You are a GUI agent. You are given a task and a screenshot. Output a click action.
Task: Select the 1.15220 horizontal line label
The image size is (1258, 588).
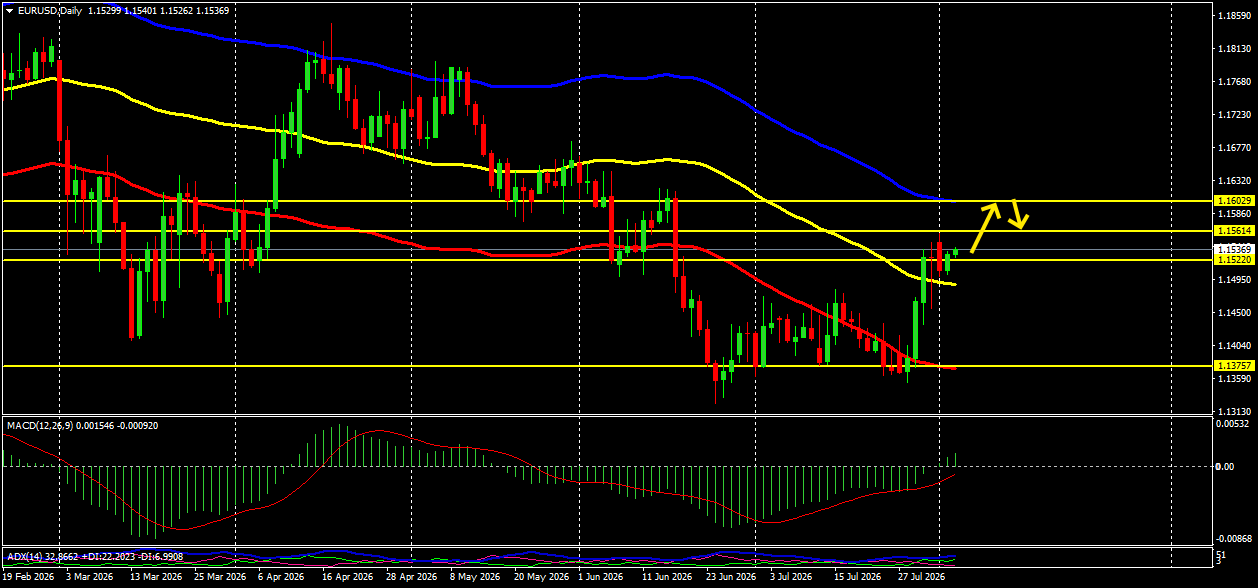1234,260
